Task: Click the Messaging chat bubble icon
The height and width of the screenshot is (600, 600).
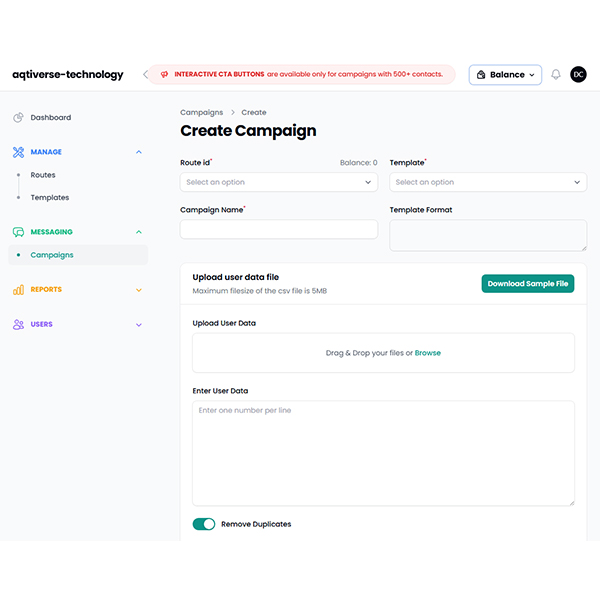Action: pos(18,232)
